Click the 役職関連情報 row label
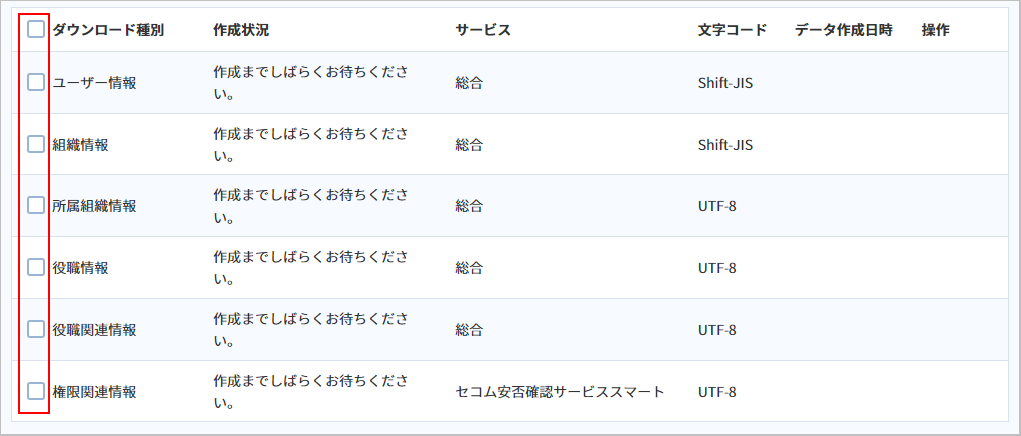Image resolution: width=1021 pixels, height=436 pixels. click(x=94, y=330)
